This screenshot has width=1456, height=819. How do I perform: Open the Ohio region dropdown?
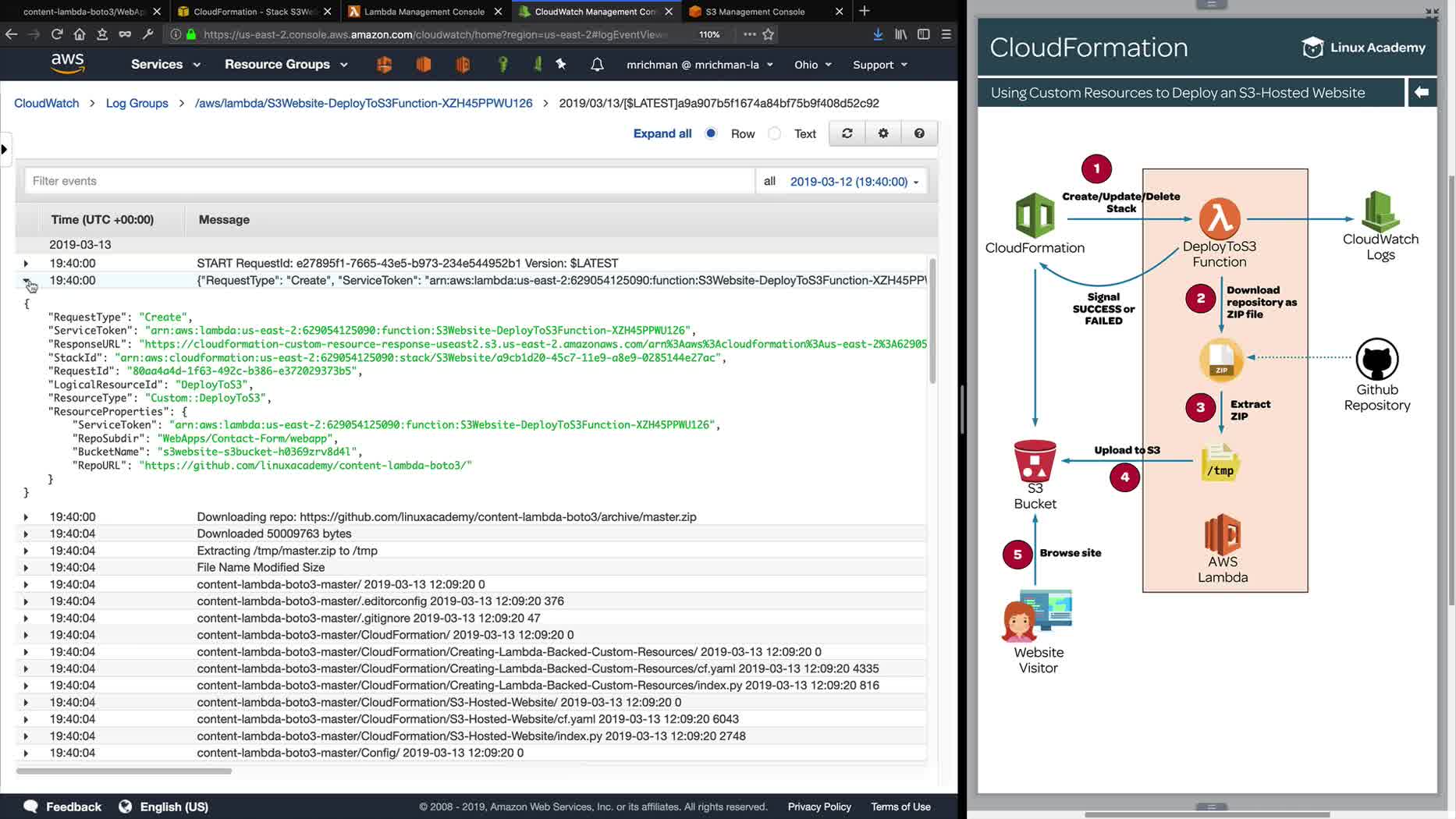pos(812,65)
